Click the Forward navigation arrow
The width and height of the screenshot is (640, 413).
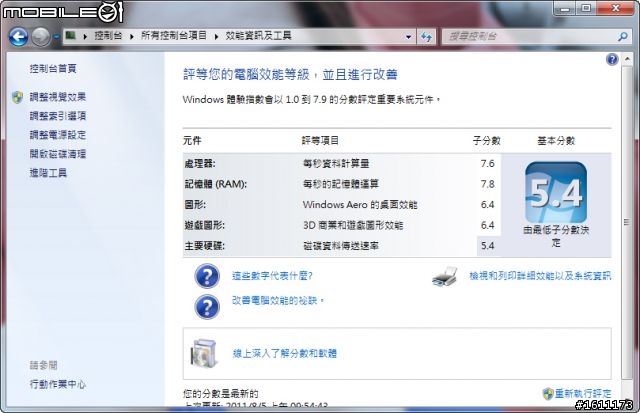(x=40, y=37)
